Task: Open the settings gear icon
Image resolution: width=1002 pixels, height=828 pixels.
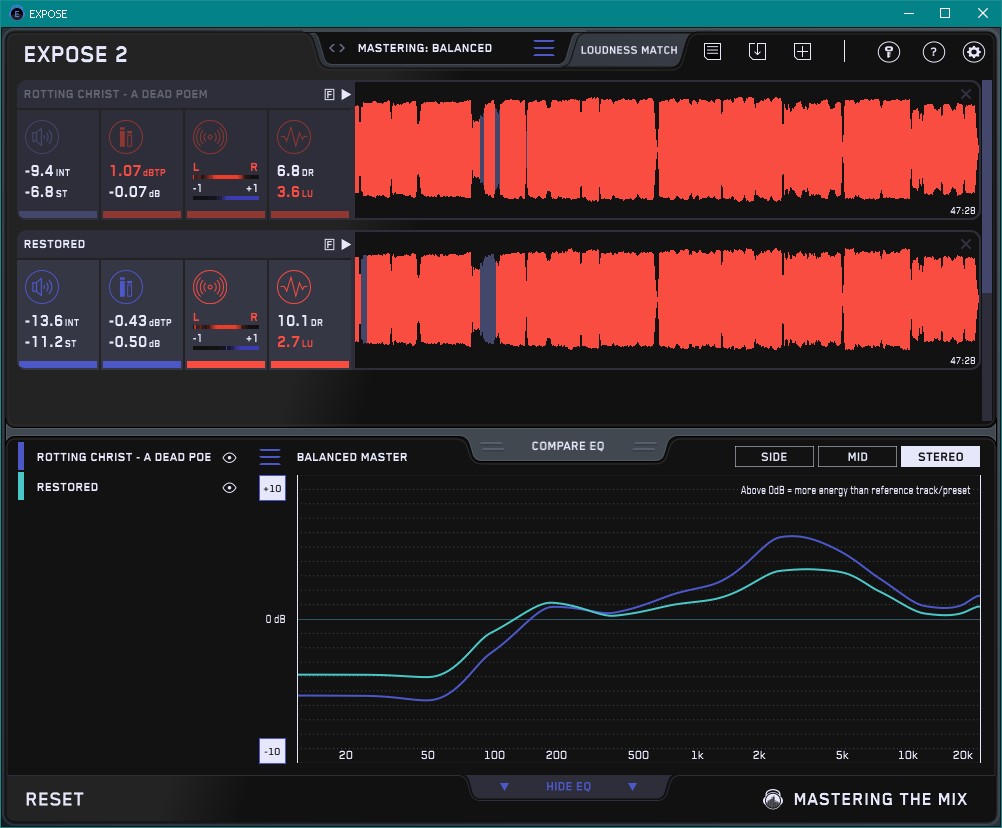Action: (x=973, y=52)
